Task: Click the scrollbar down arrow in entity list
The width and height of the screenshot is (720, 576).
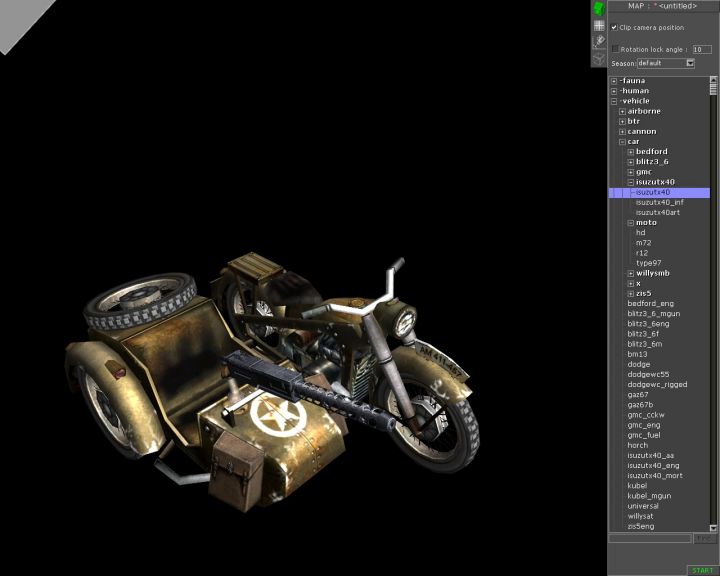Action: click(714, 527)
